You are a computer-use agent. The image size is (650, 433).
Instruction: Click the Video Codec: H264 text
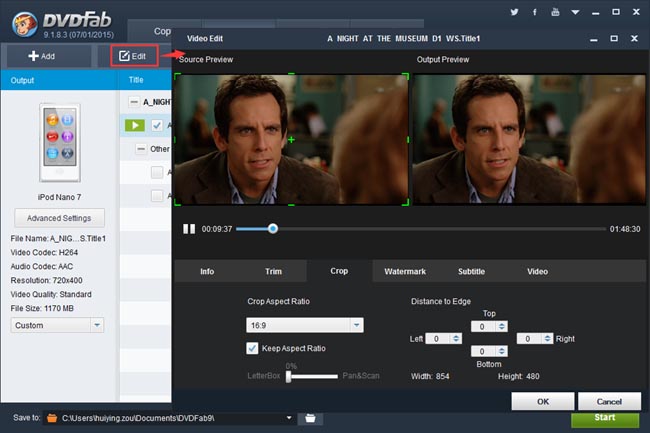pyautogui.click(x=44, y=252)
